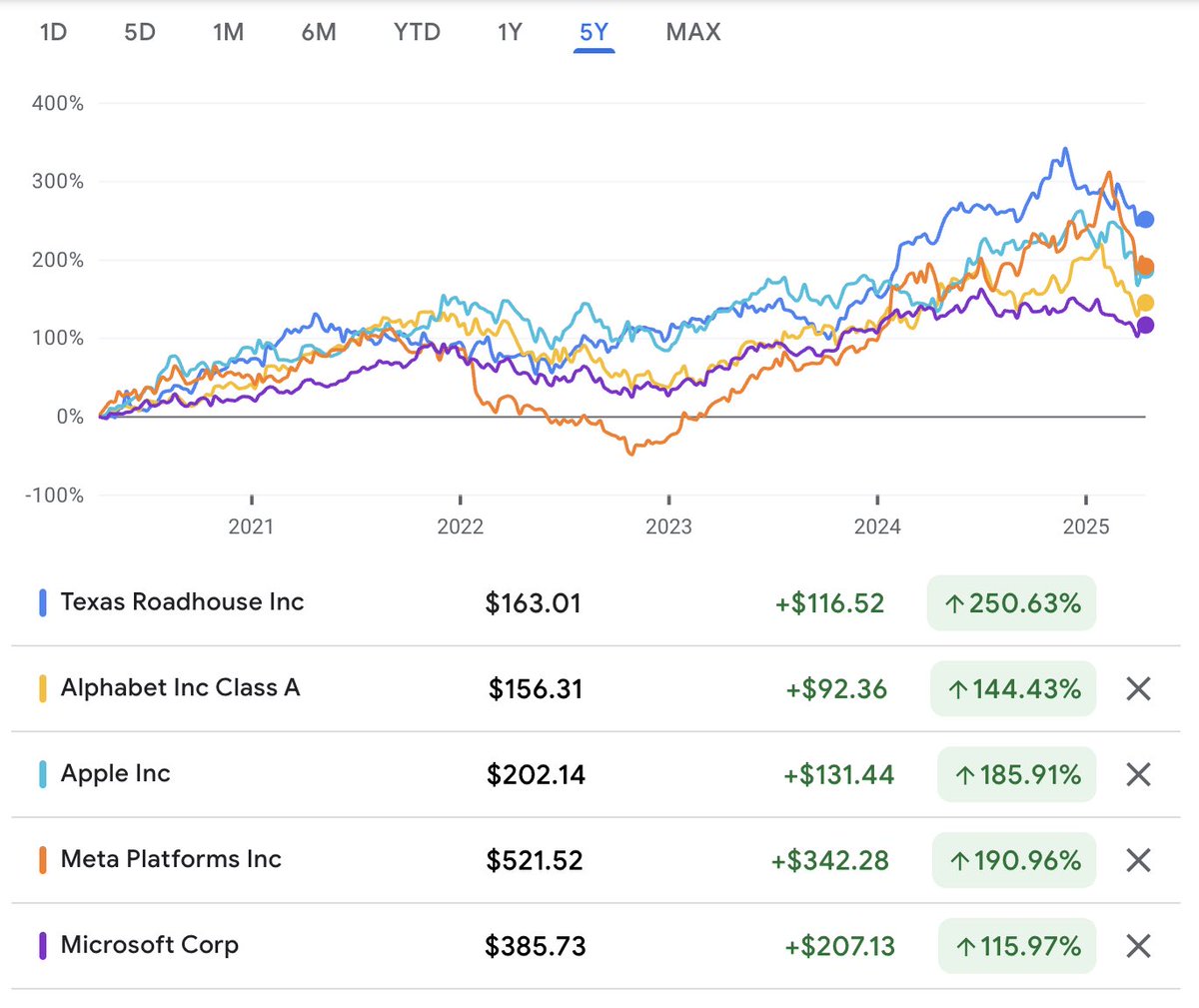Click Meta Platforms Inc stock name
Screen dimensions: 1199x1008
(171, 860)
